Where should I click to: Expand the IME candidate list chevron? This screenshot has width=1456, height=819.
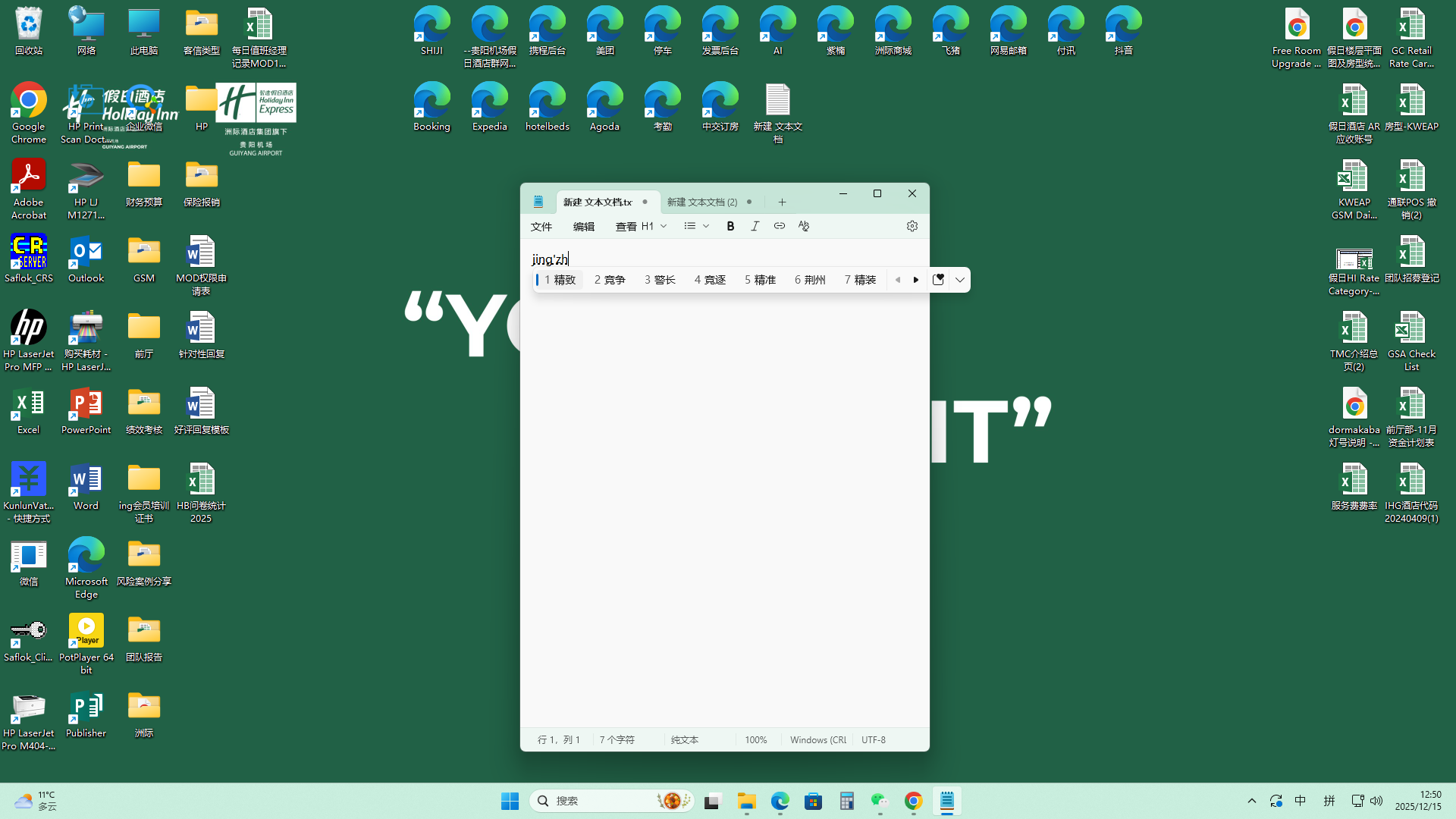(x=960, y=280)
